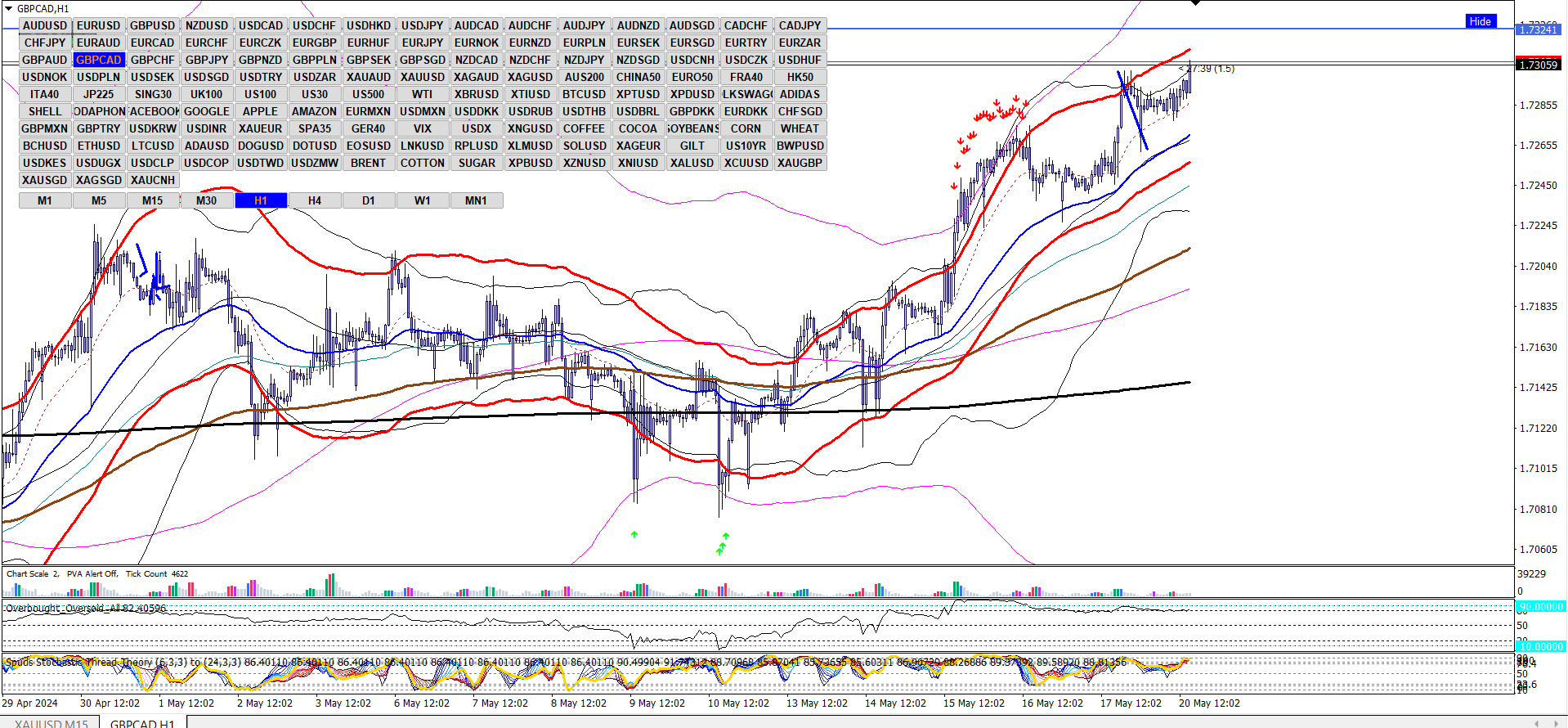Open the VIX symbol chart
Image resolution: width=1568 pixels, height=728 pixels.
(x=423, y=128)
